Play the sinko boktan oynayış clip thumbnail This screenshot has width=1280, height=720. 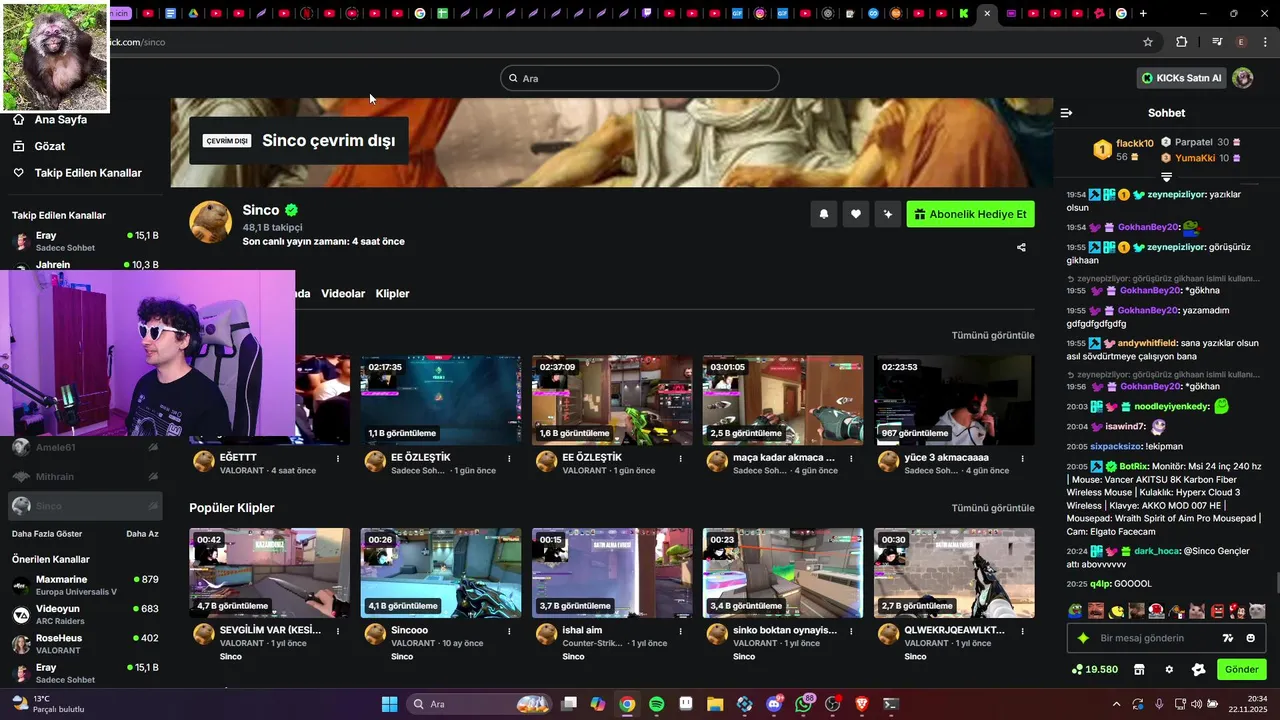coord(783,573)
